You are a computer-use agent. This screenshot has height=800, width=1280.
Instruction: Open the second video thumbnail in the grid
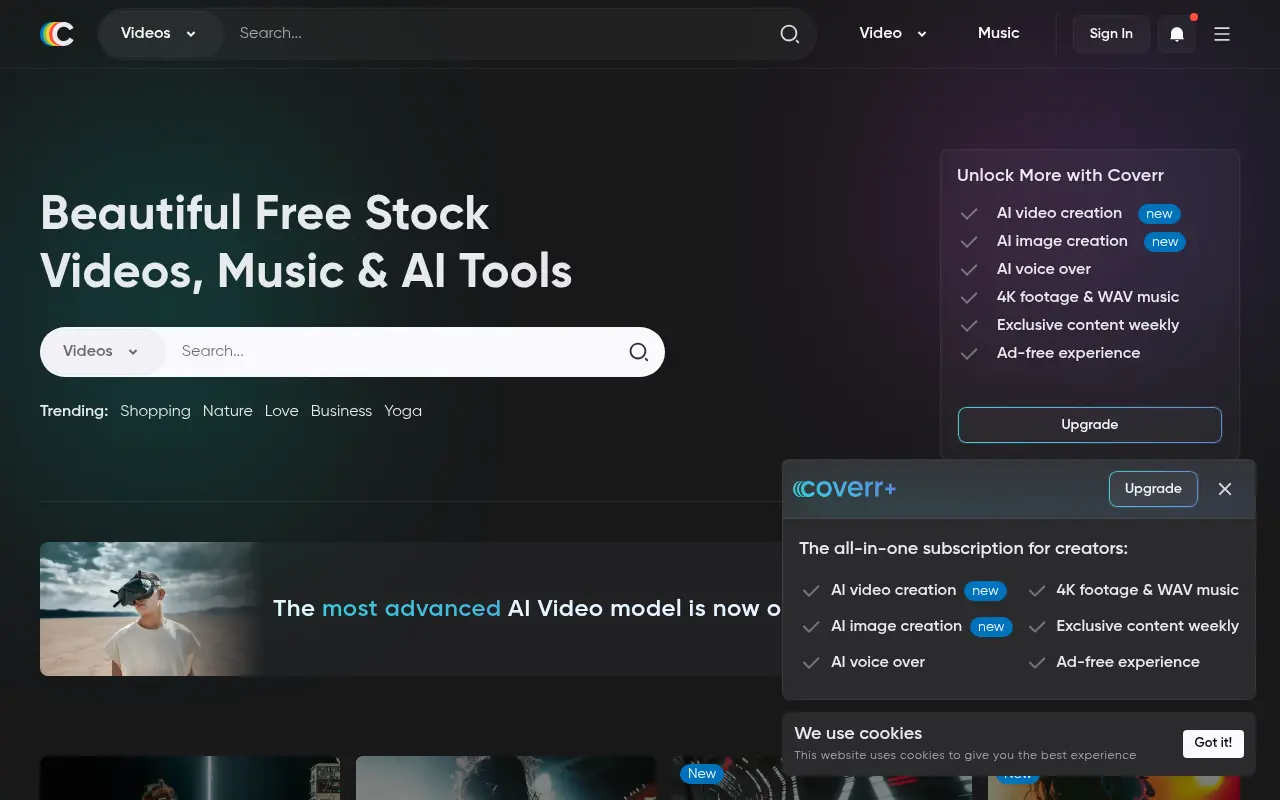click(506, 778)
